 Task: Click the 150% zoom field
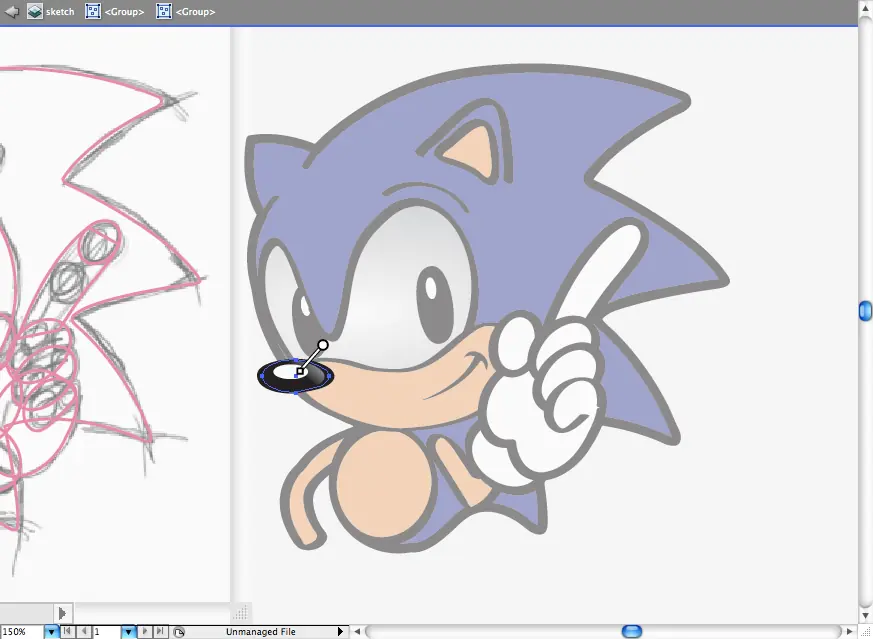[x=22, y=632]
